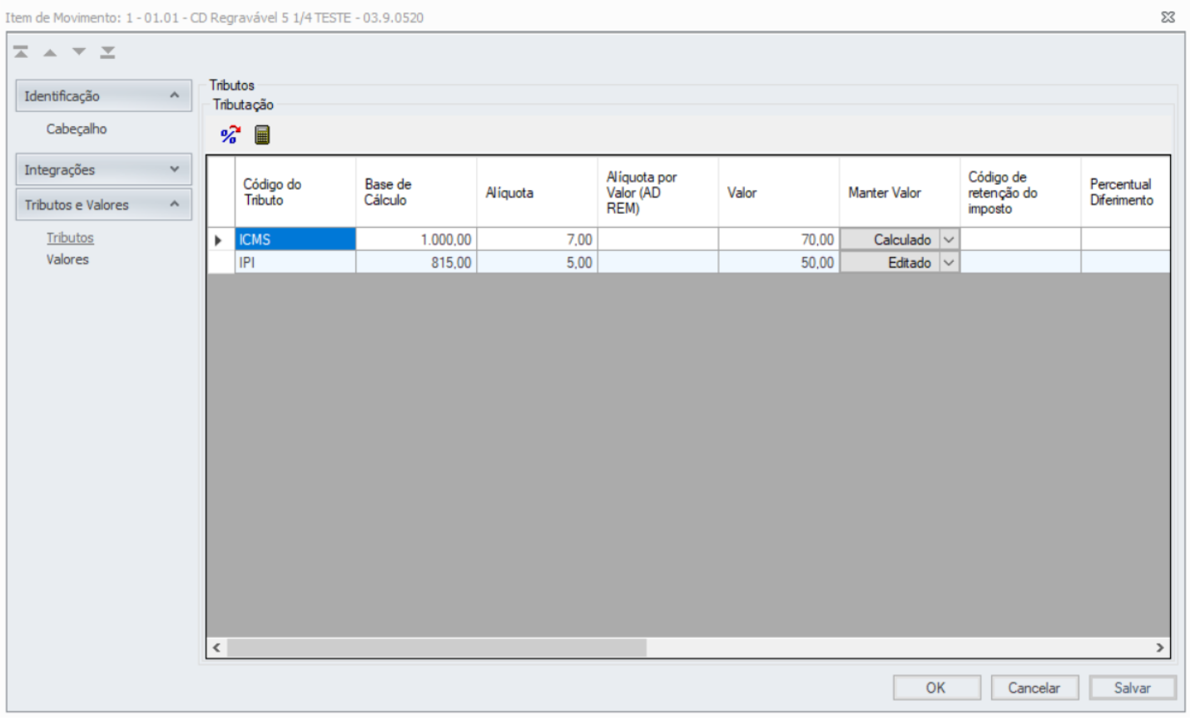Click the Salvar button

coord(1132,688)
